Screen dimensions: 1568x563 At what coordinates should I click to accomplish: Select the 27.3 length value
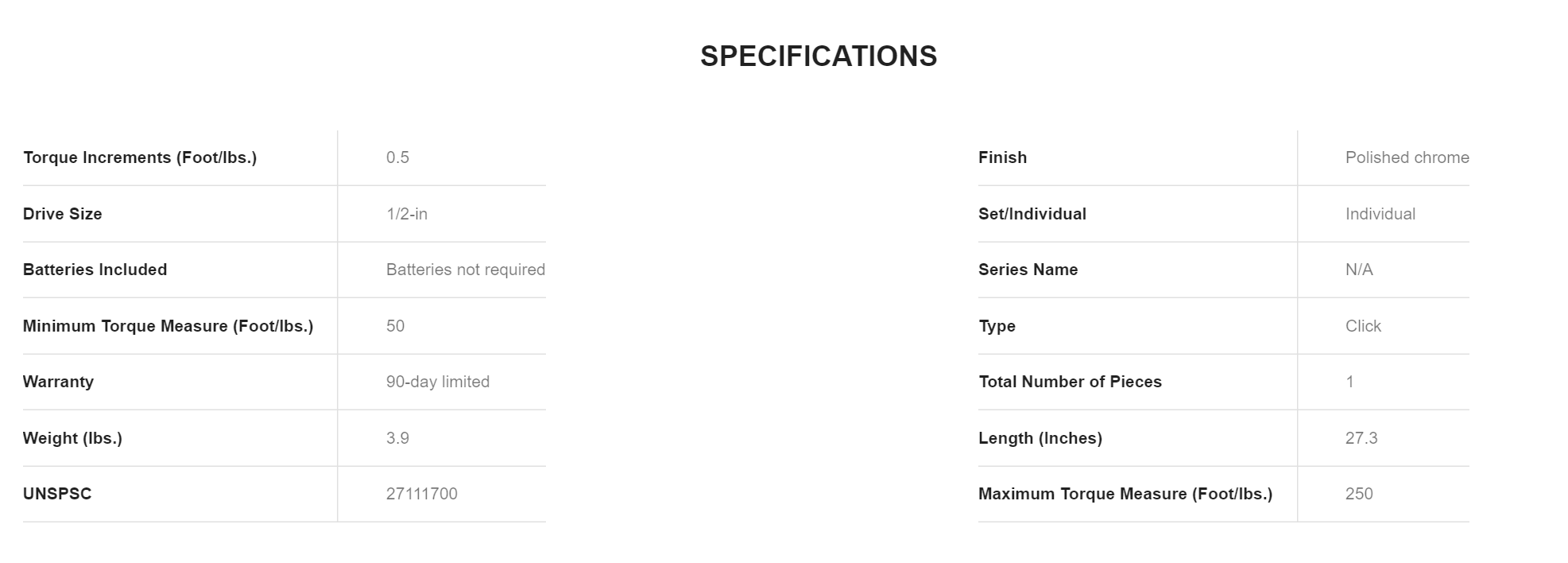1361,438
